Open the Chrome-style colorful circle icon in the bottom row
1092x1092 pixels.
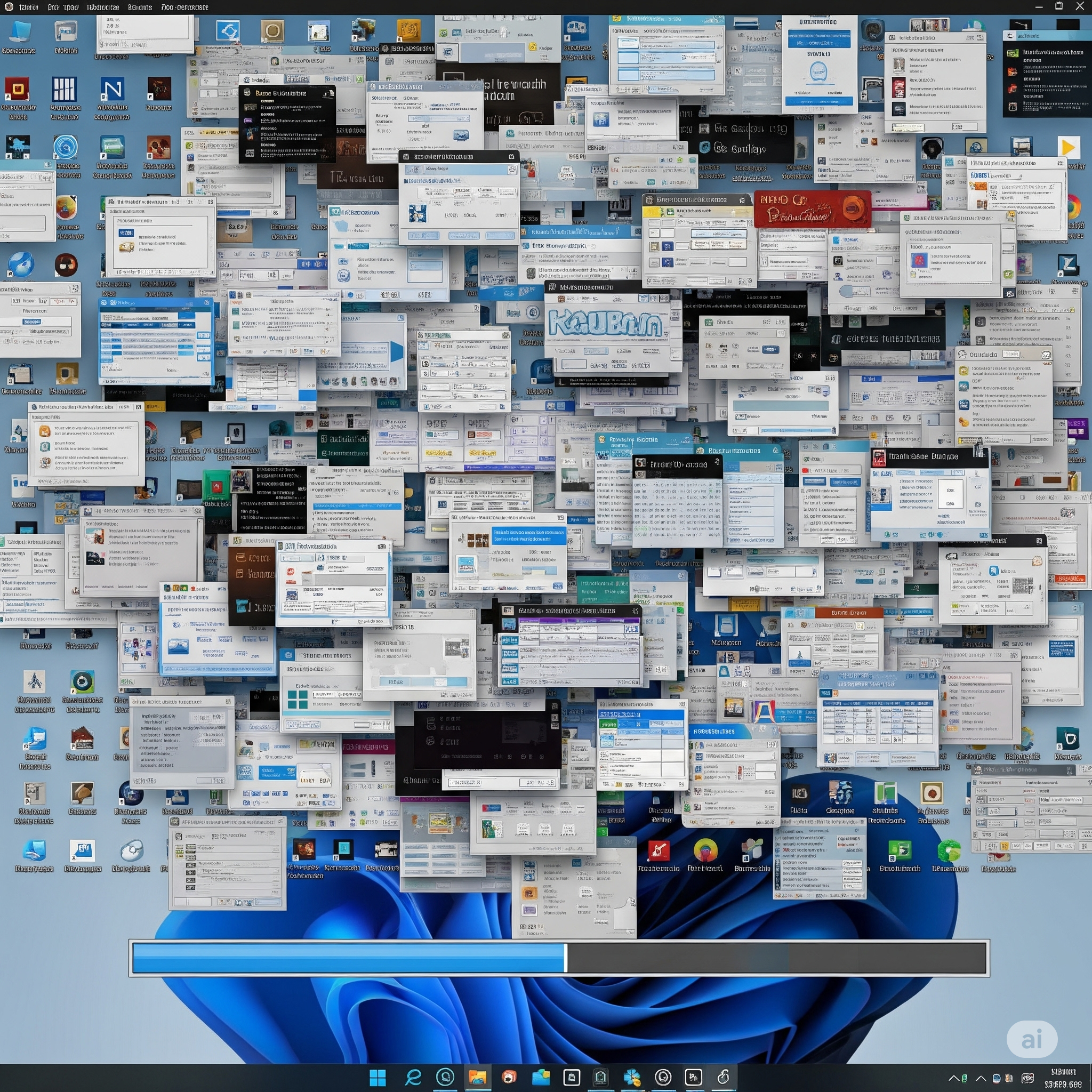[705, 850]
